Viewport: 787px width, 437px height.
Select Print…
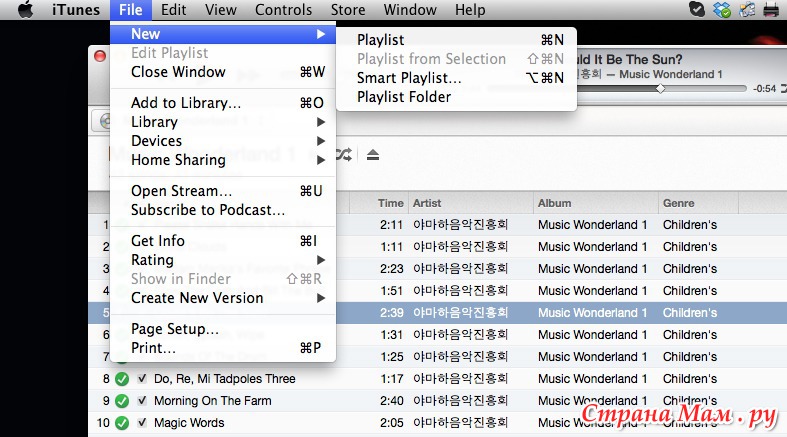click(x=223, y=348)
